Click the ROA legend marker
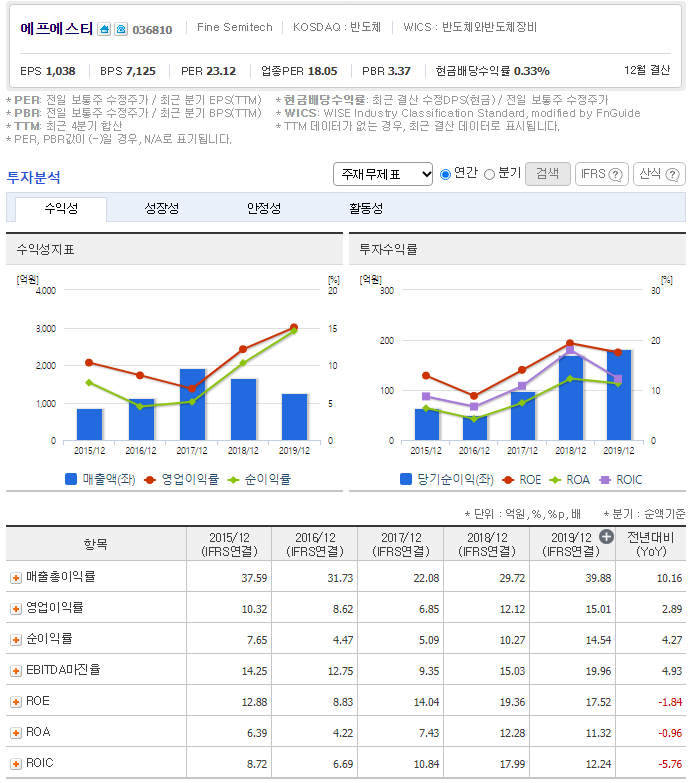This screenshot has height=783, width=689. coord(555,480)
